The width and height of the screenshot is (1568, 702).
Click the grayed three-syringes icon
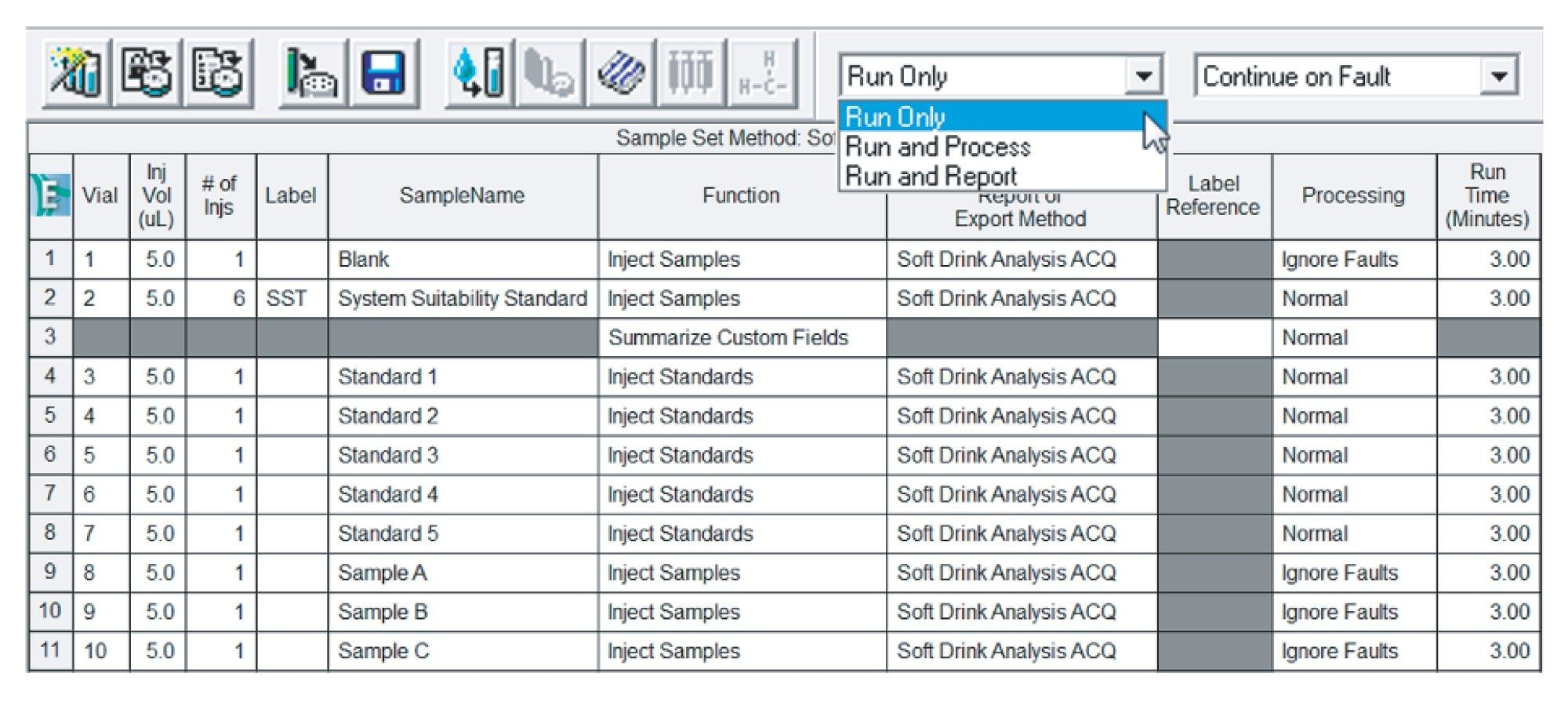pos(691,73)
